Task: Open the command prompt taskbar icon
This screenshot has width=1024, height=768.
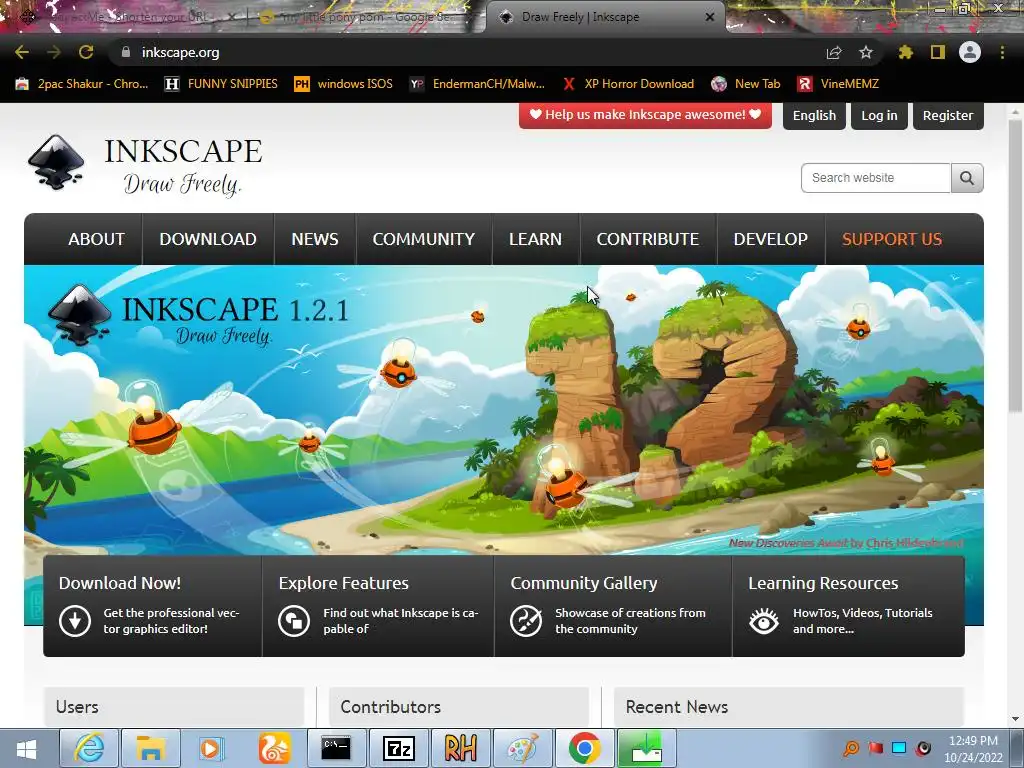Action: click(x=336, y=748)
